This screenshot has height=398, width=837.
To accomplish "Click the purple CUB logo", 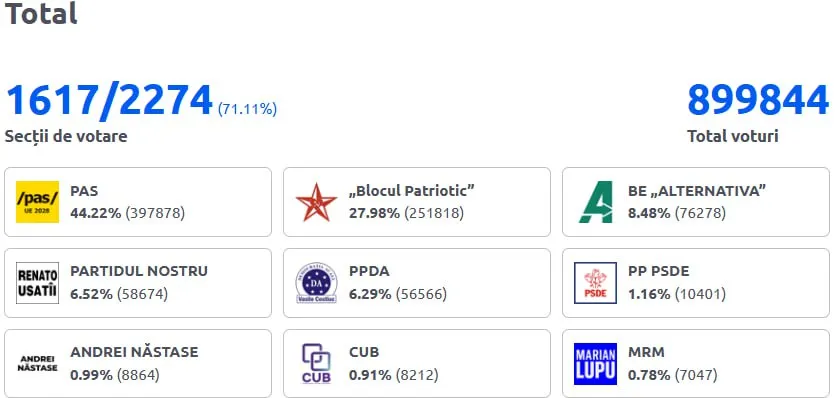I will click(x=317, y=363).
